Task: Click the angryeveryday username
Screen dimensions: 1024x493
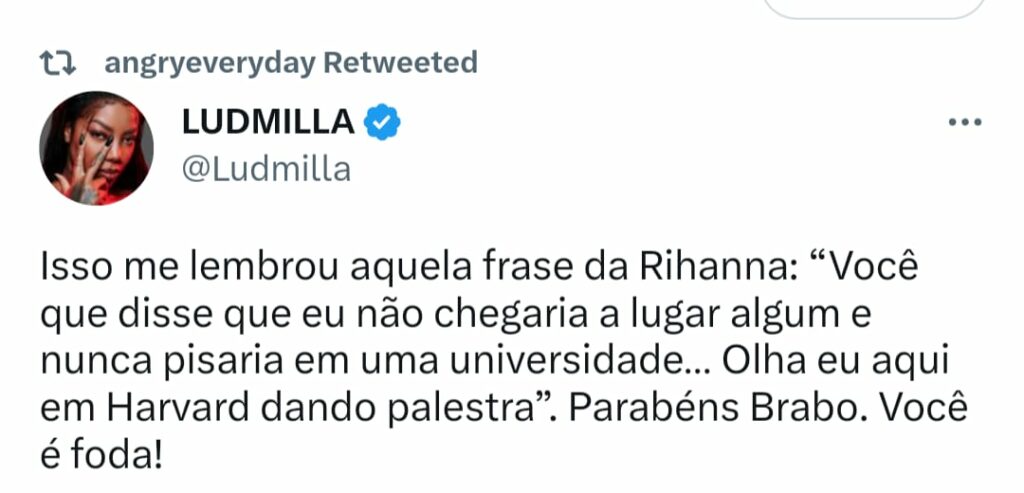Action: [x=209, y=64]
